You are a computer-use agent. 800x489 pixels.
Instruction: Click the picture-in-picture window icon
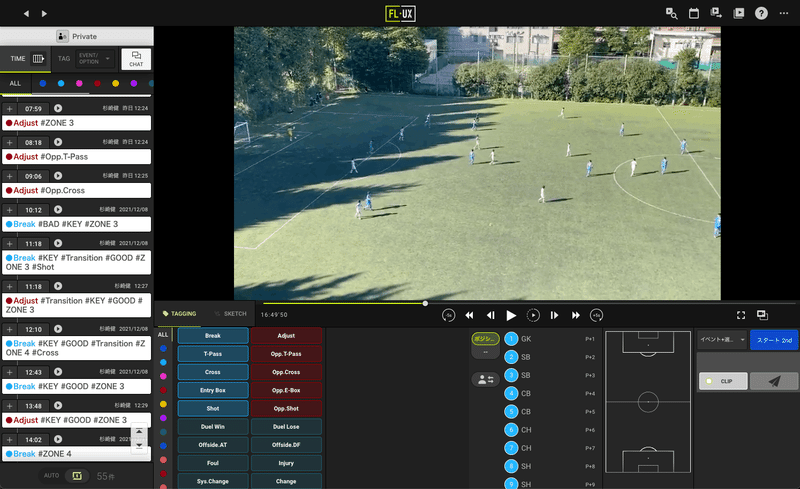[762, 315]
